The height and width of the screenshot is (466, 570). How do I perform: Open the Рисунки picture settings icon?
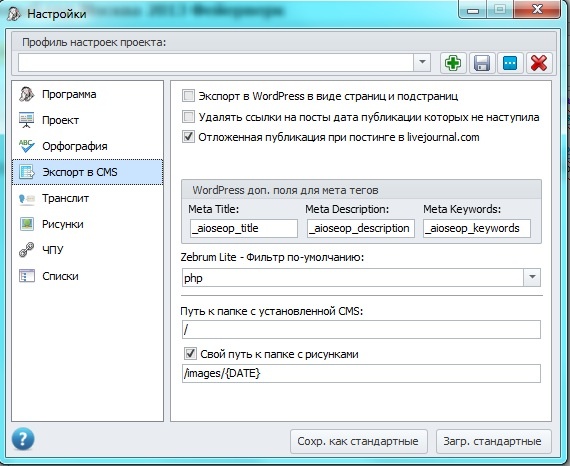click(x=27, y=224)
